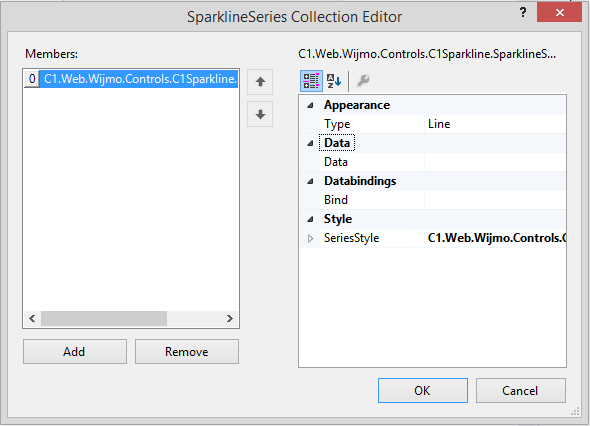Collapse the Databindings category
The height and width of the screenshot is (426, 590).
(310, 181)
